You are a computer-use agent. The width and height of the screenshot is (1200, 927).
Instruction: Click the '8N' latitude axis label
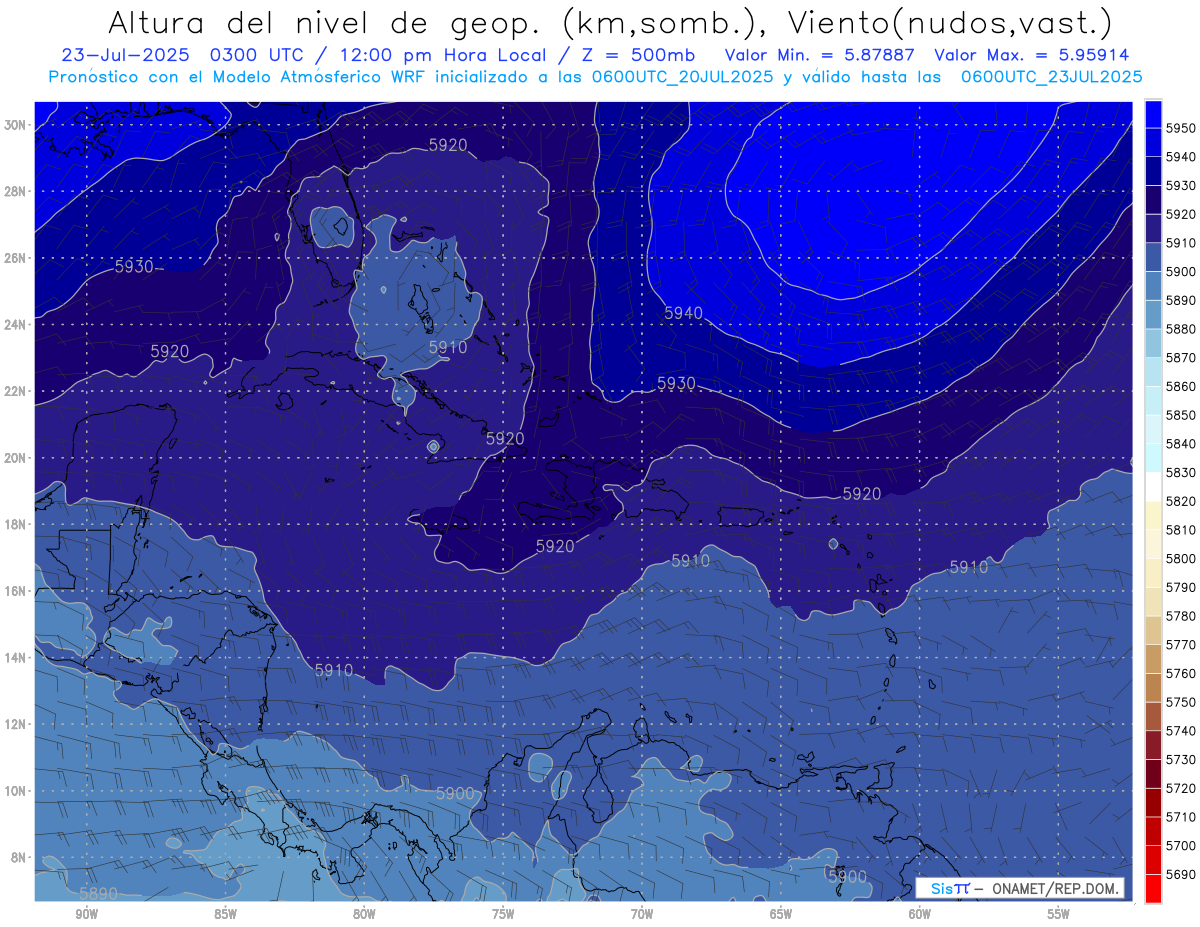[x=20, y=858]
